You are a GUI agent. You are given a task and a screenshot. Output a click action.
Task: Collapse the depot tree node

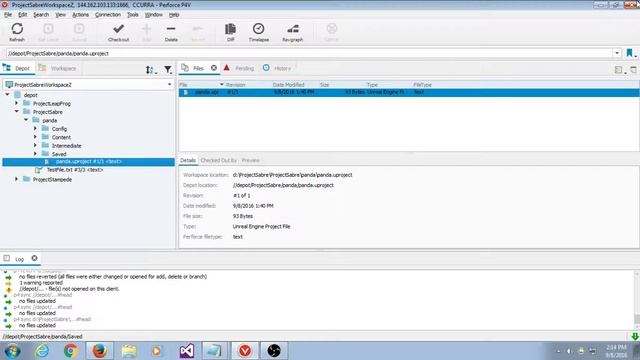click(7, 95)
